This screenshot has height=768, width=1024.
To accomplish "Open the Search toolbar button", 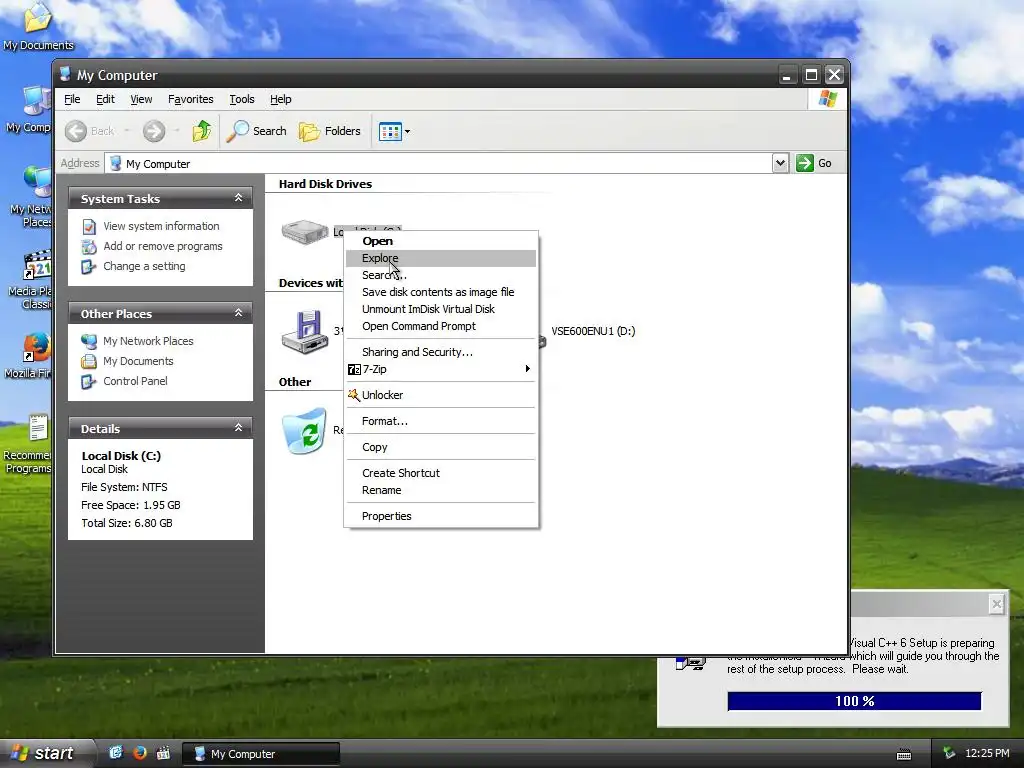I will [x=257, y=131].
